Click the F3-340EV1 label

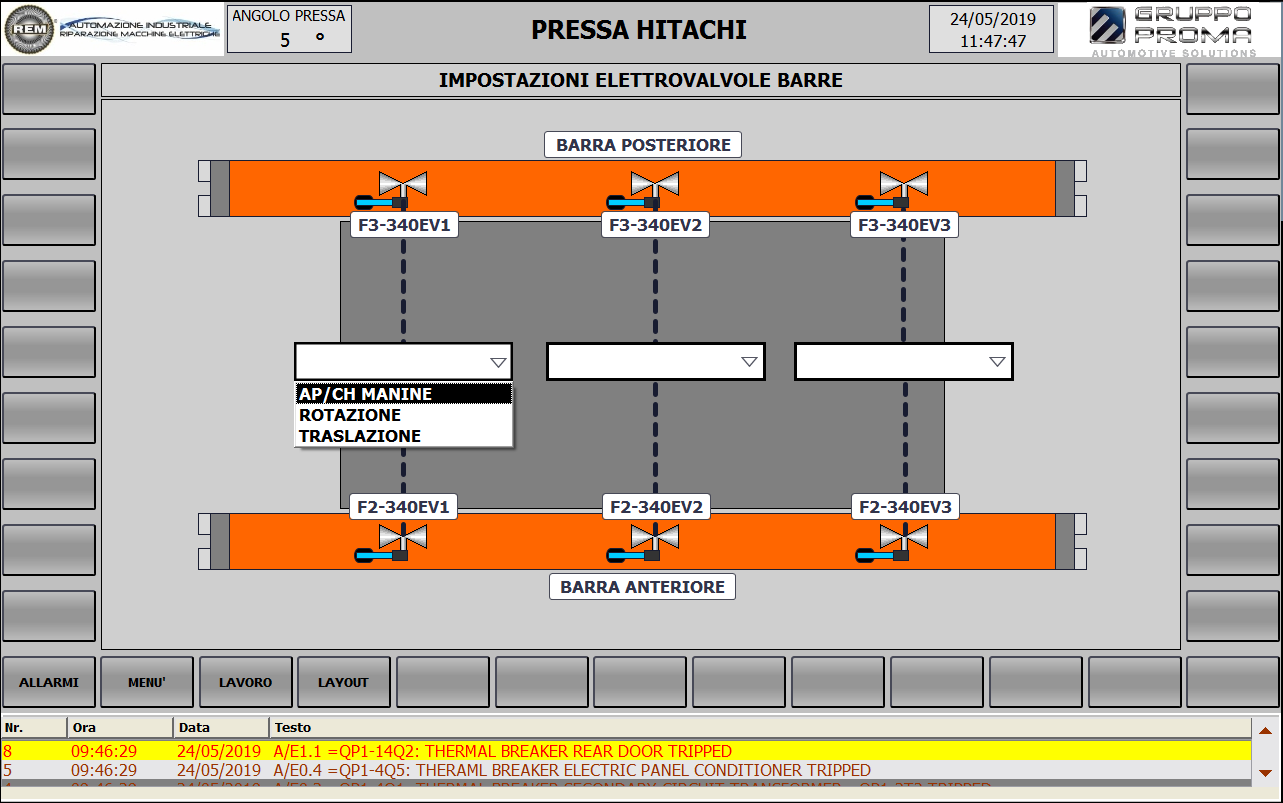[404, 226]
